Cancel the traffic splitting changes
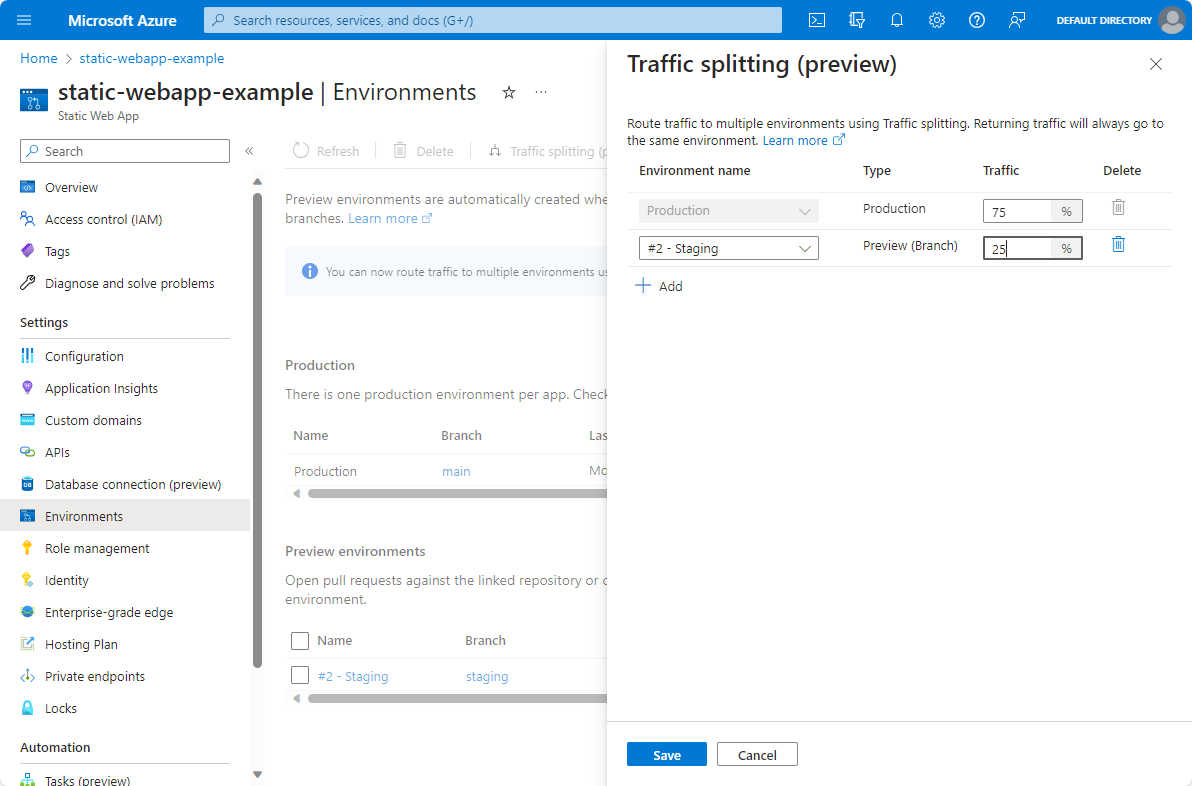Screen dimensions: 1192x786 [x=757, y=755]
